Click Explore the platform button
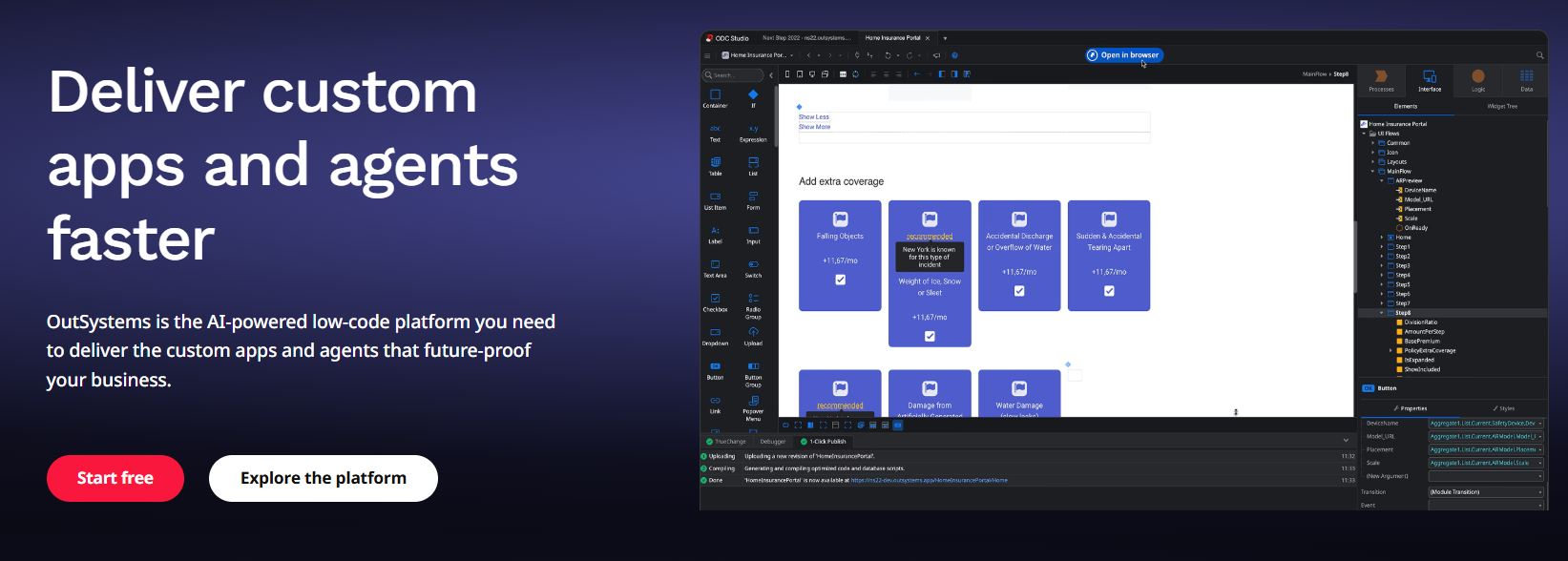Image resolution: width=1568 pixels, height=561 pixels. tap(324, 478)
